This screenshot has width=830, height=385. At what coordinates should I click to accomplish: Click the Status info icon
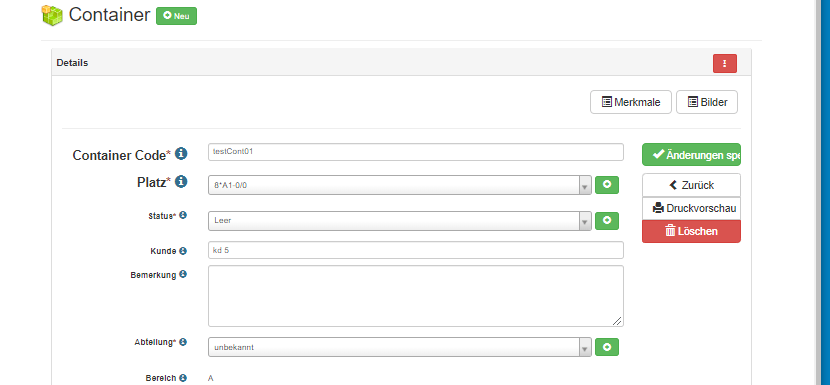coord(183,216)
